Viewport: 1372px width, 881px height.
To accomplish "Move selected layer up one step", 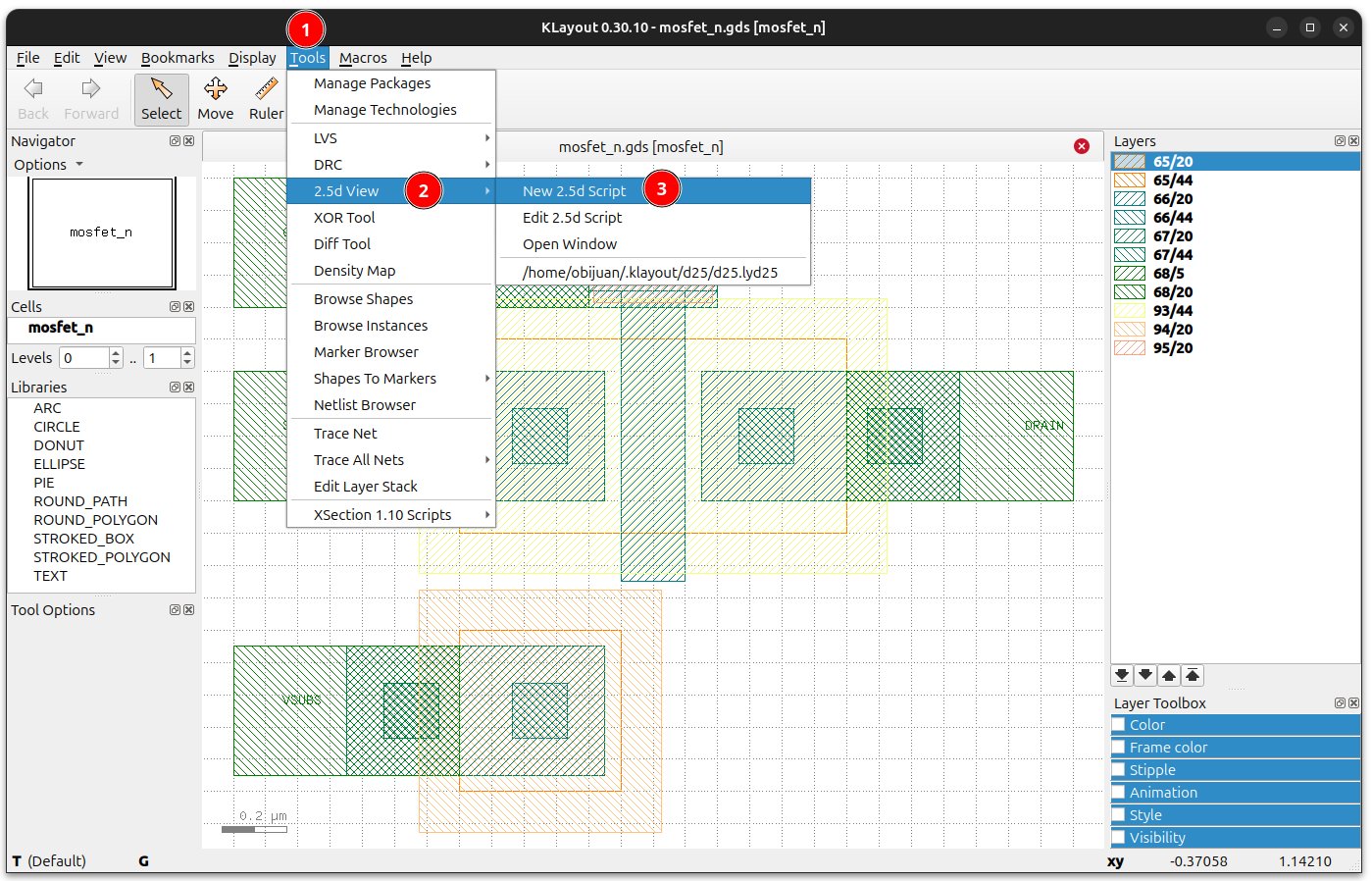I will pyautogui.click(x=1169, y=675).
